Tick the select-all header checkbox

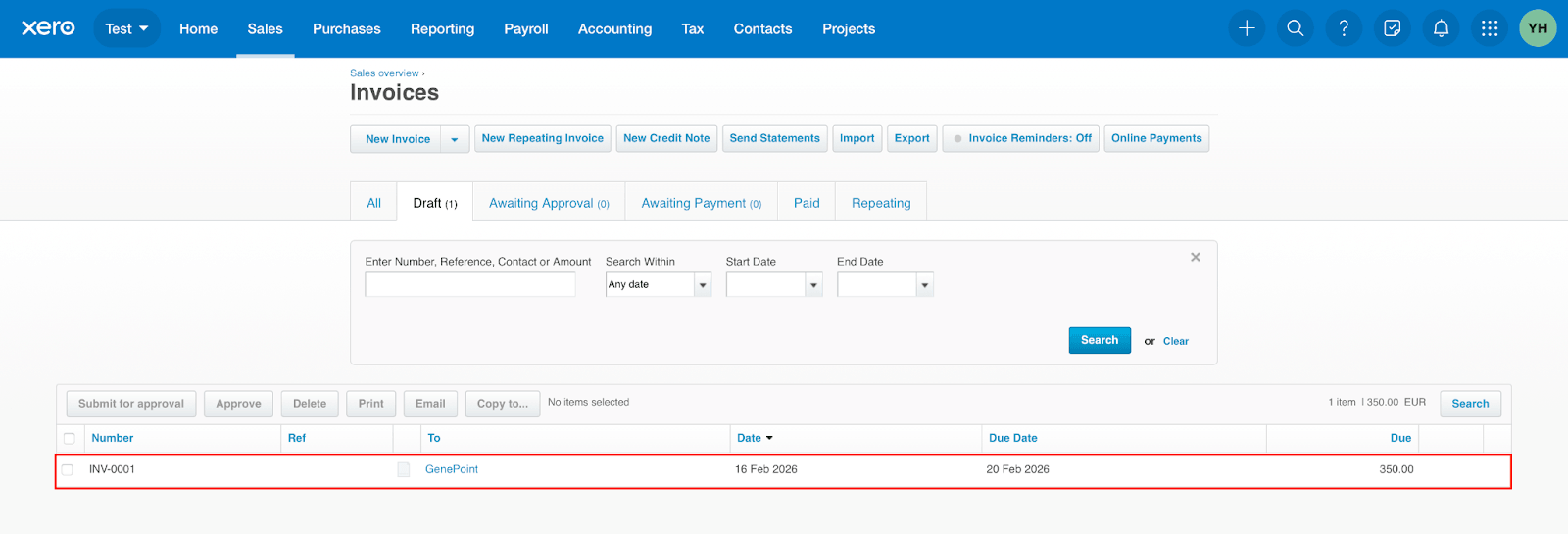coord(70,438)
